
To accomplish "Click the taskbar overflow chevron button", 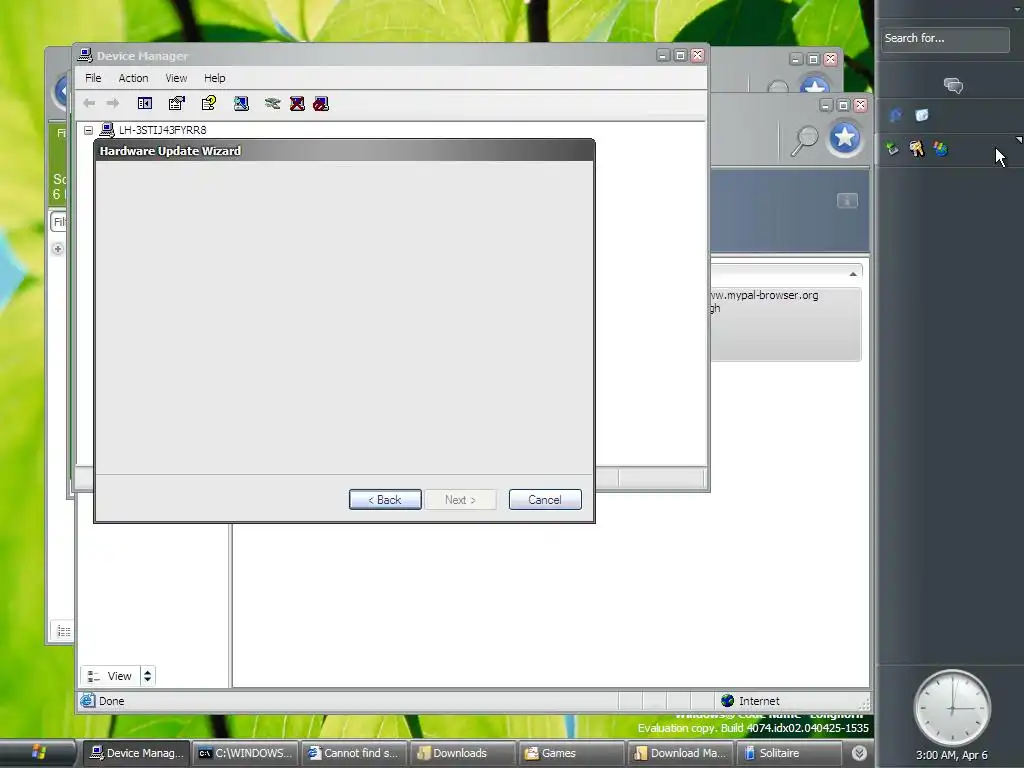I will [859, 753].
